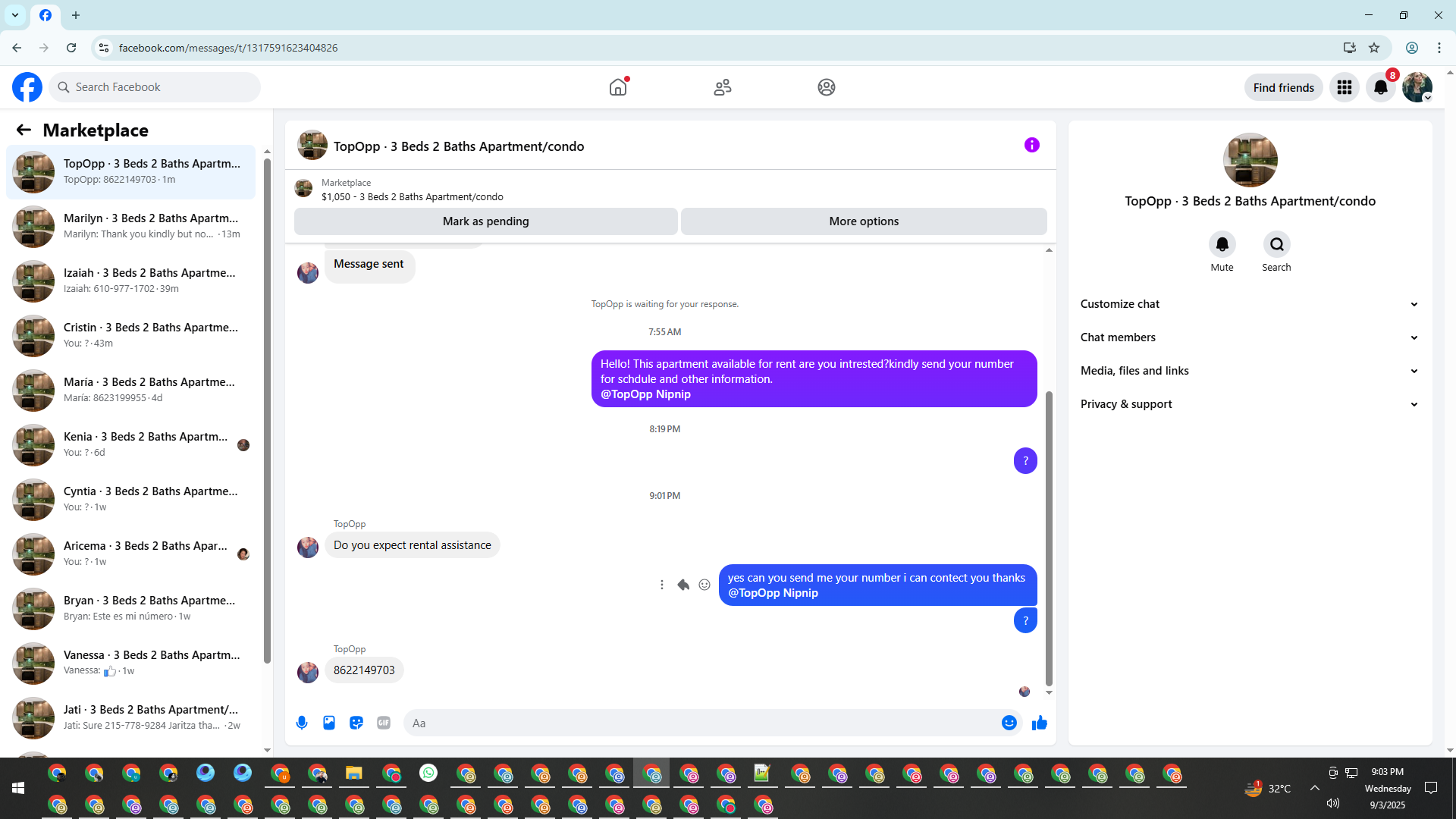Click the More options button

pos(864,221)
